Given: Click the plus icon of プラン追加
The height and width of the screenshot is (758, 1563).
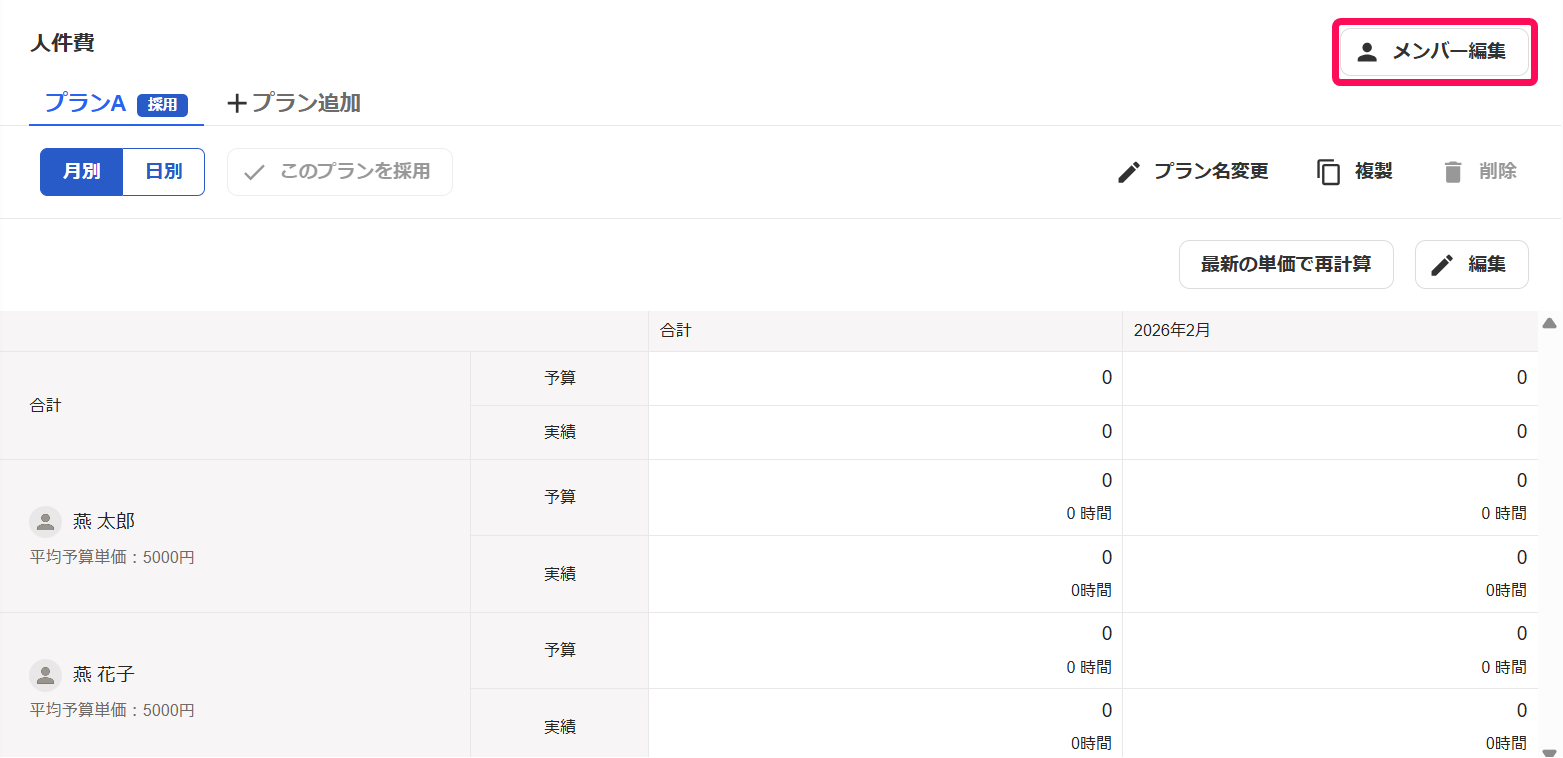Looking at the screenshot, I should click(x=237, y=103).
